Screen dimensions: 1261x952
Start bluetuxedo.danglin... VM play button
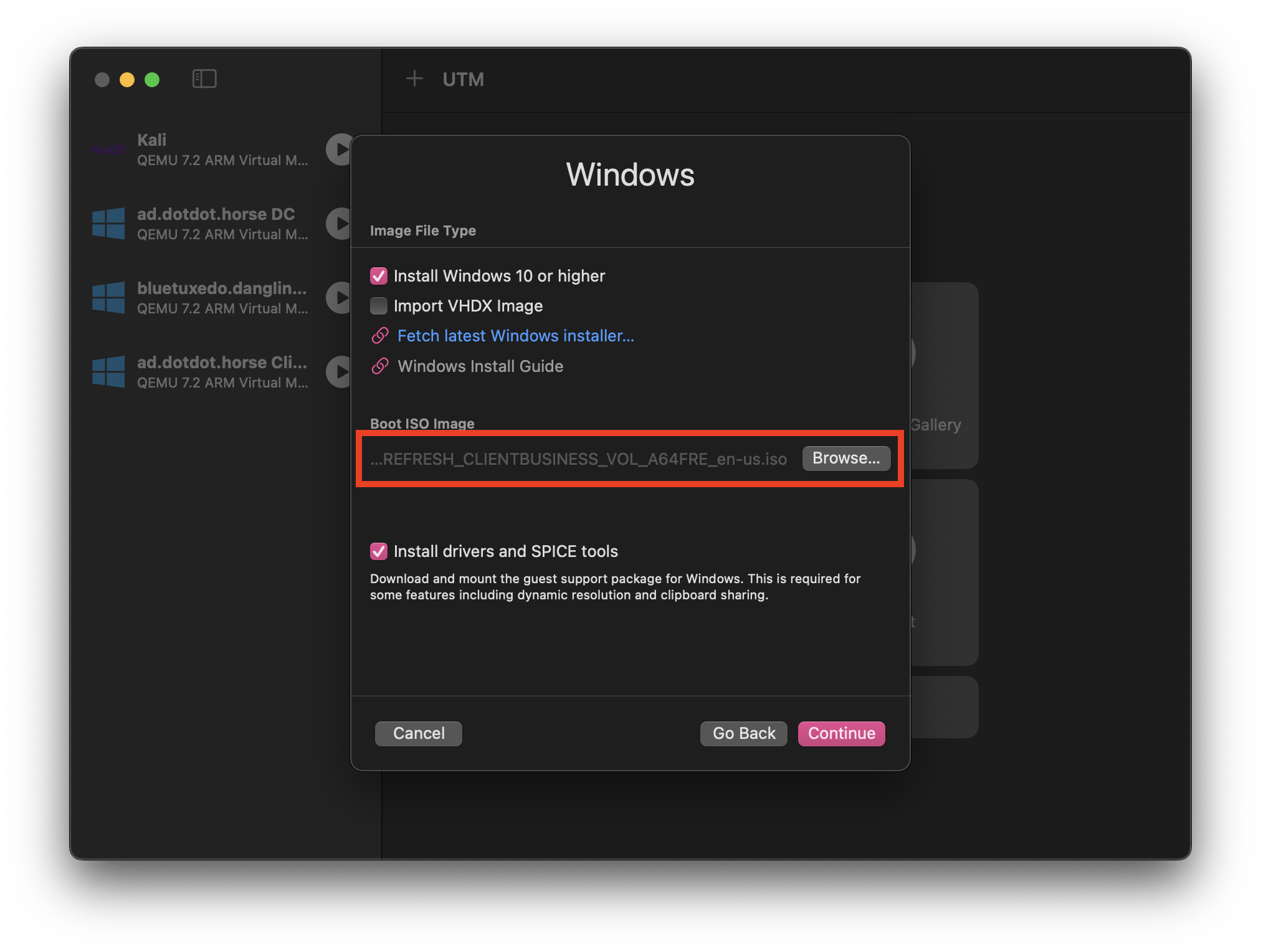coord(340,298)
